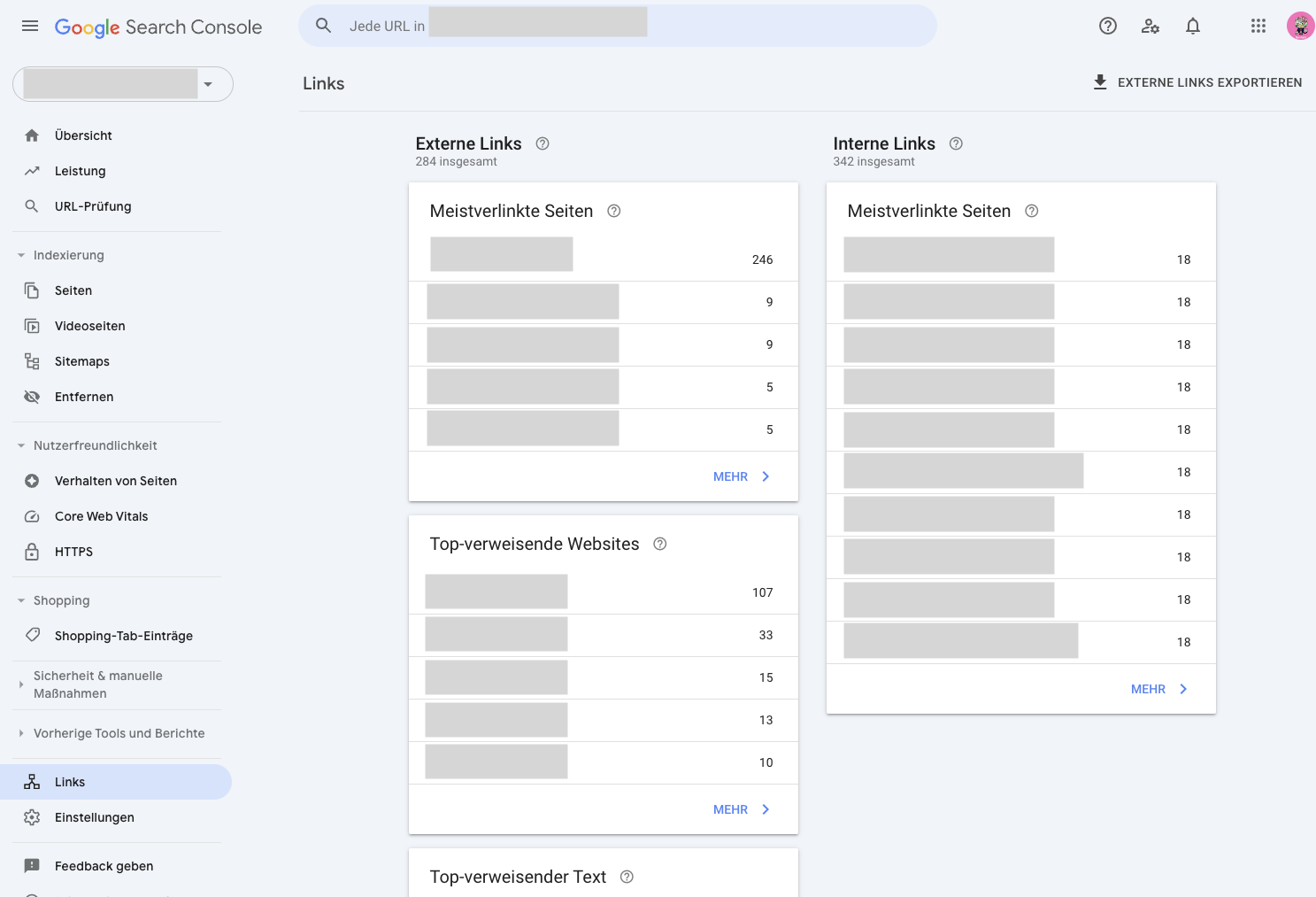Screen dimensions: 1316x897
Task: Open the property selector dropdown
Action: coord(208,84)
